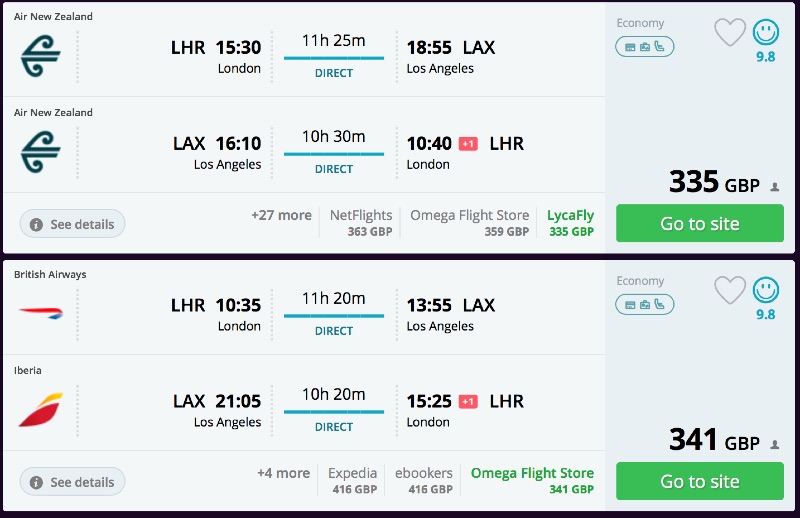This screenshot has width=800, height=518.
Task: Click amenities icons on the Air New Zealand result
Action: 645,46
